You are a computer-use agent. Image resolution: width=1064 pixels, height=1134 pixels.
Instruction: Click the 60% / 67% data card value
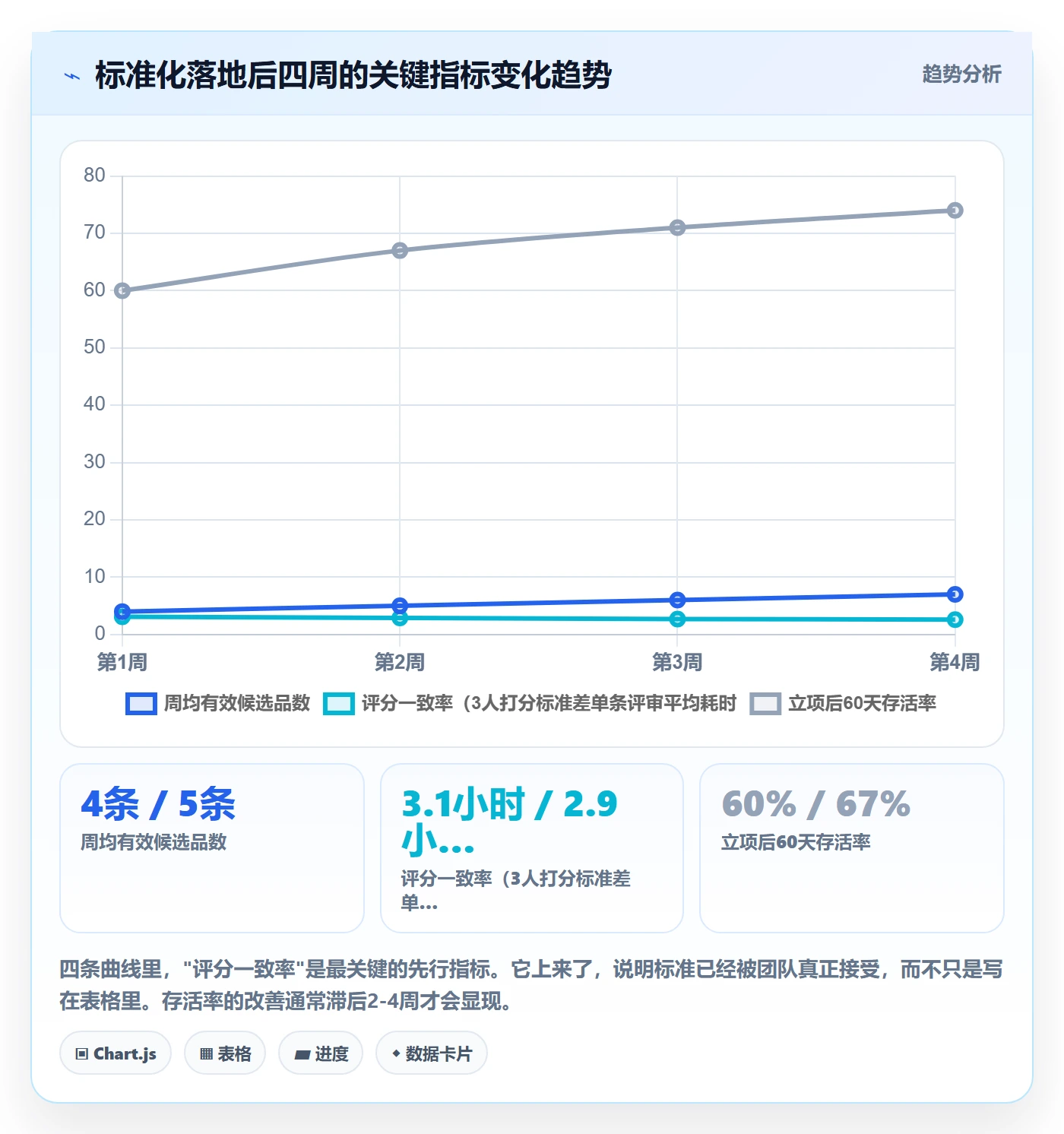point(815,804)
